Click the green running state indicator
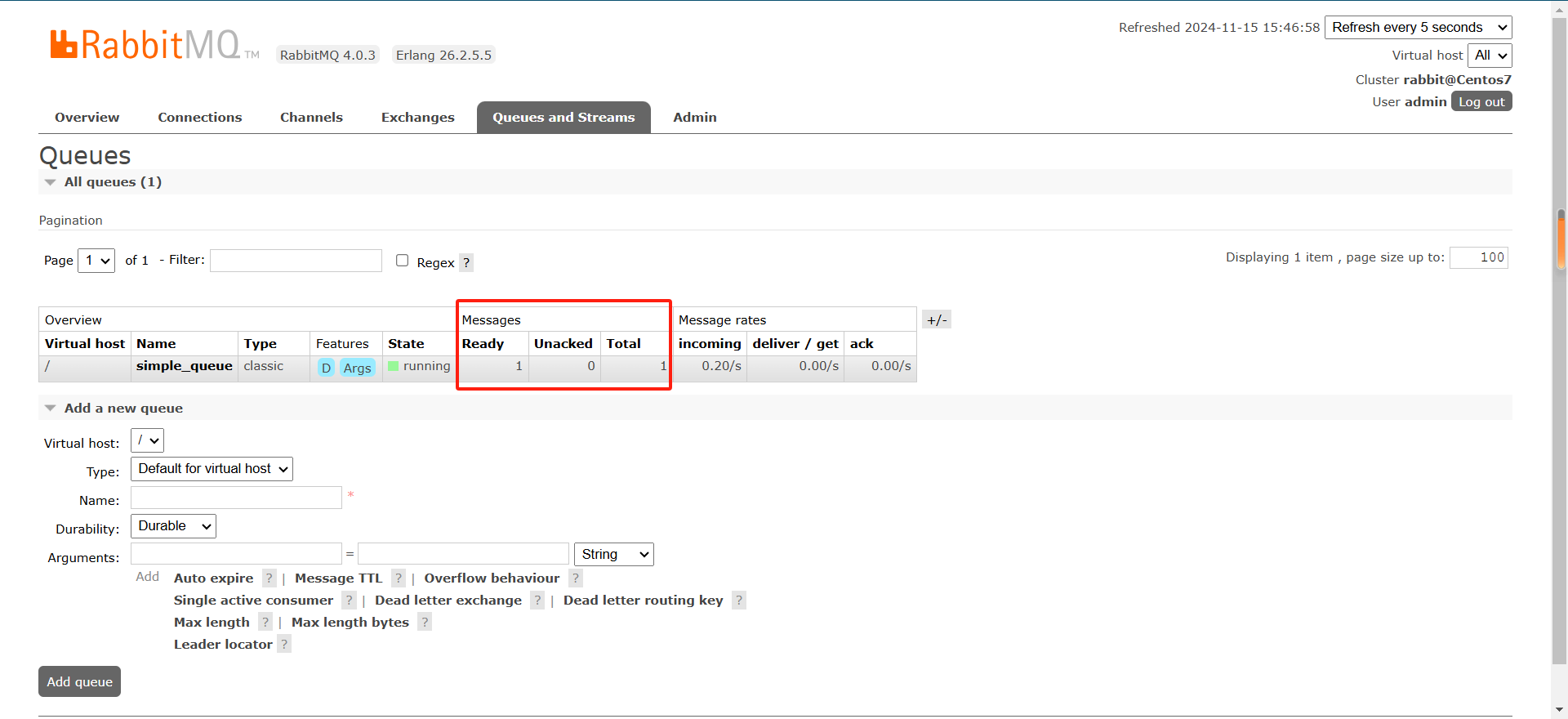This screenshot has height=719, width=1568. (x=393, y=366)
